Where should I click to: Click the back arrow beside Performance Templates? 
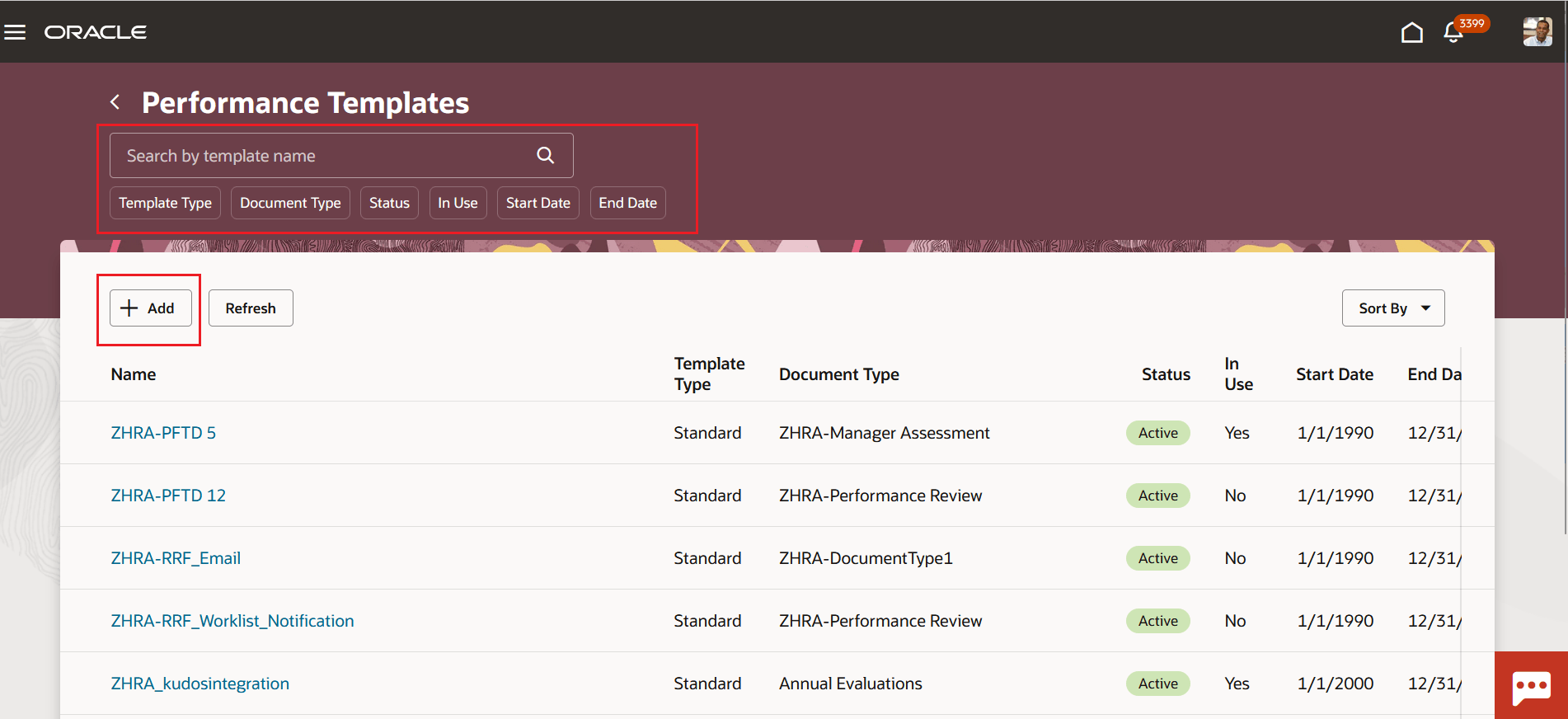(115, 102)
